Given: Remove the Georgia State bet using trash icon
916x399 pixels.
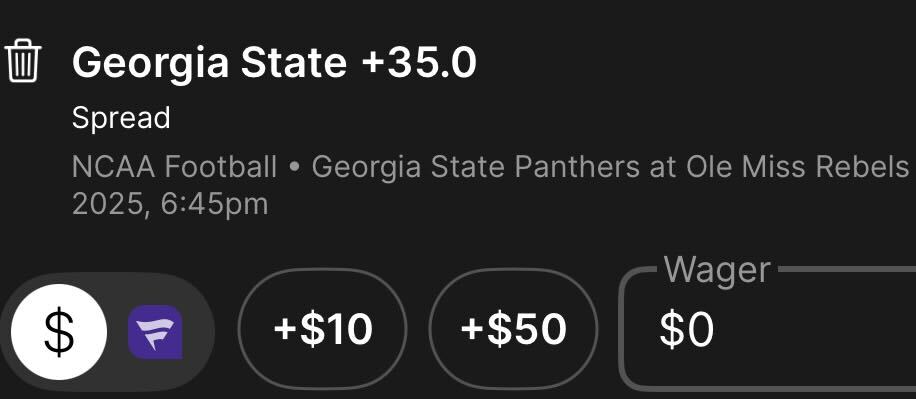Looking at the screenshot, I should (x=23, y=61).
